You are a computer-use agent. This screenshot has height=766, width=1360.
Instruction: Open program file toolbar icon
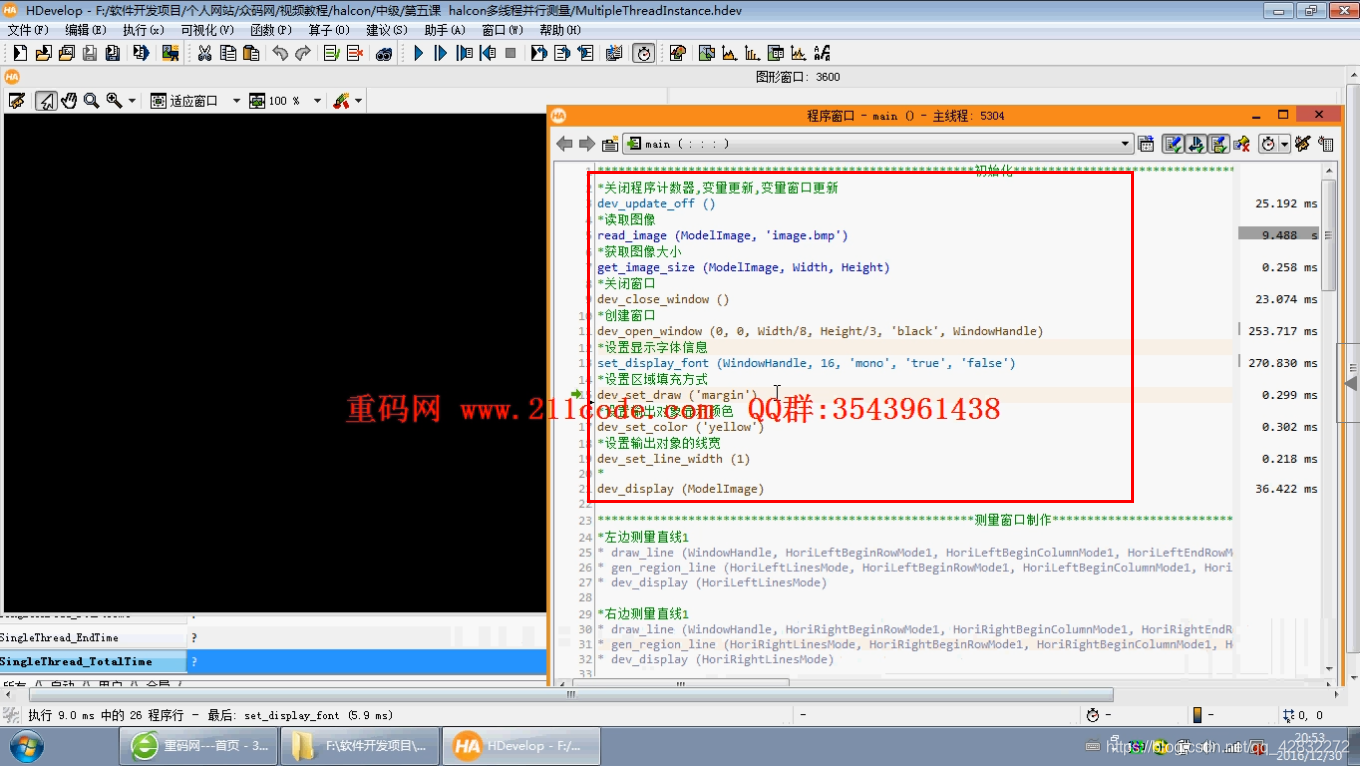pos(43,52)
